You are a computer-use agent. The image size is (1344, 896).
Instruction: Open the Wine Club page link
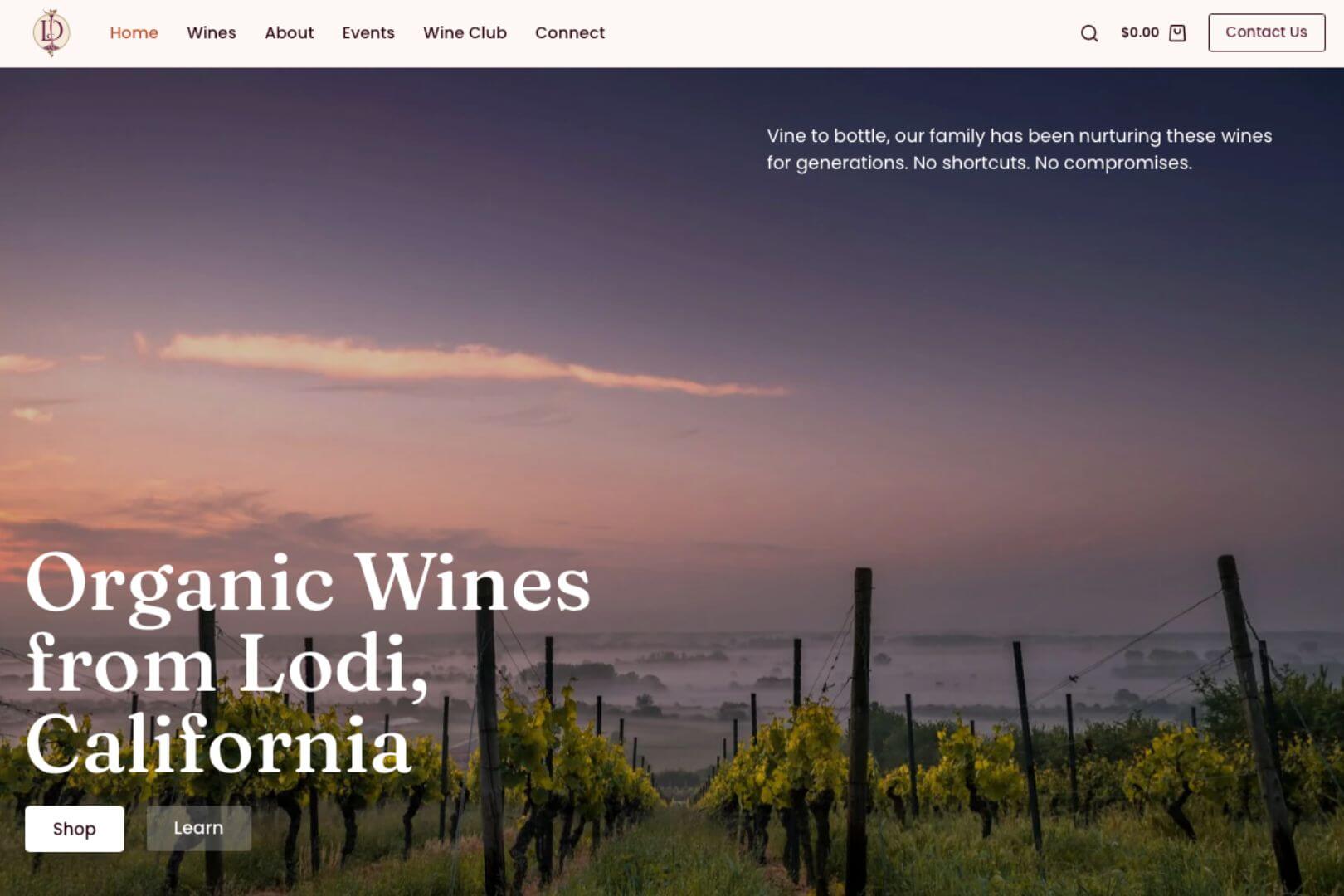point(465,32)
